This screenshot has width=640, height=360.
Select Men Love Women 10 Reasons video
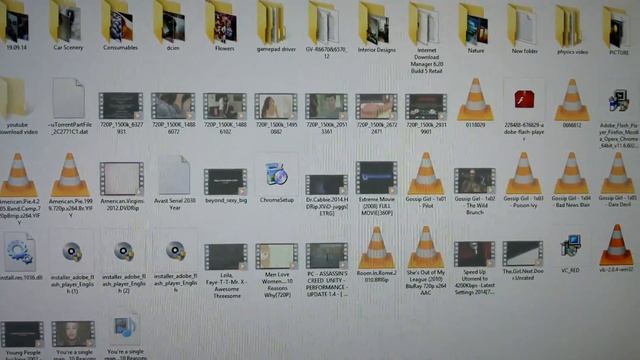click(x=276, y=256)
